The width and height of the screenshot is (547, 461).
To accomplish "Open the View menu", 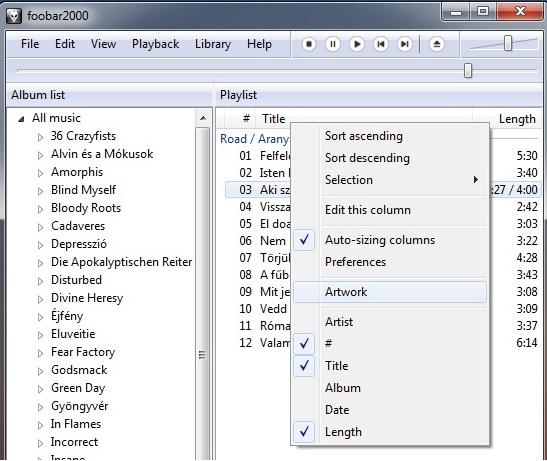I will click(103, 44).
